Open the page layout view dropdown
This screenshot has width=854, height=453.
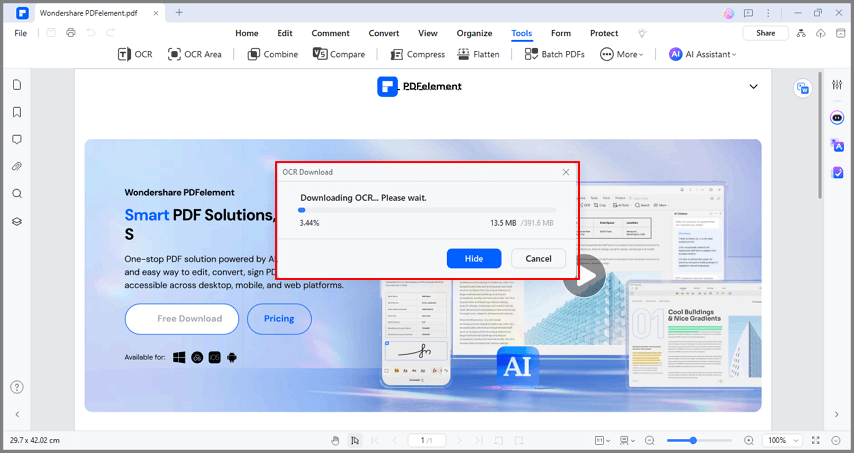click(627, 440)
